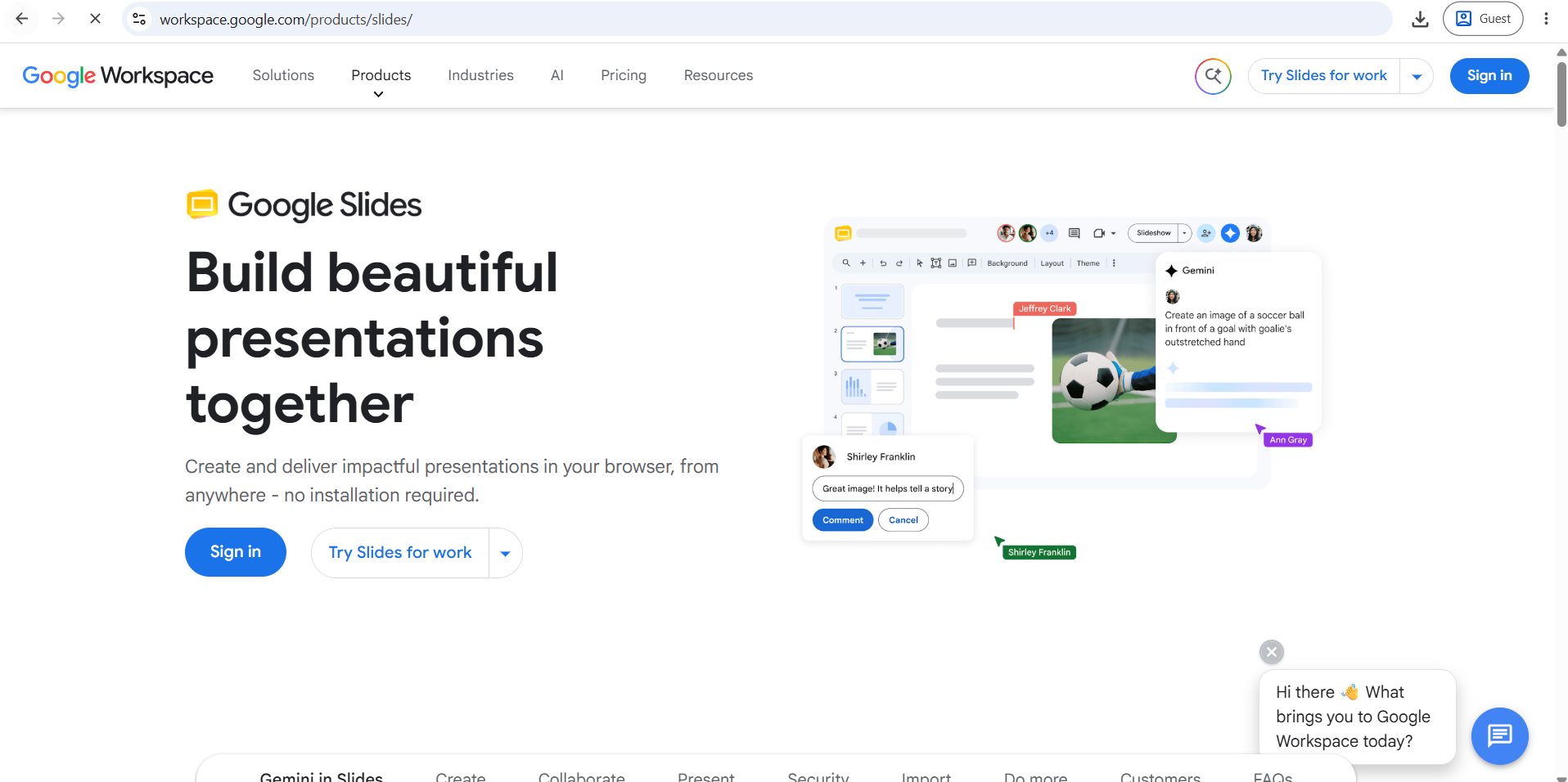Select the Collaborate tab

tap(581, 776)
